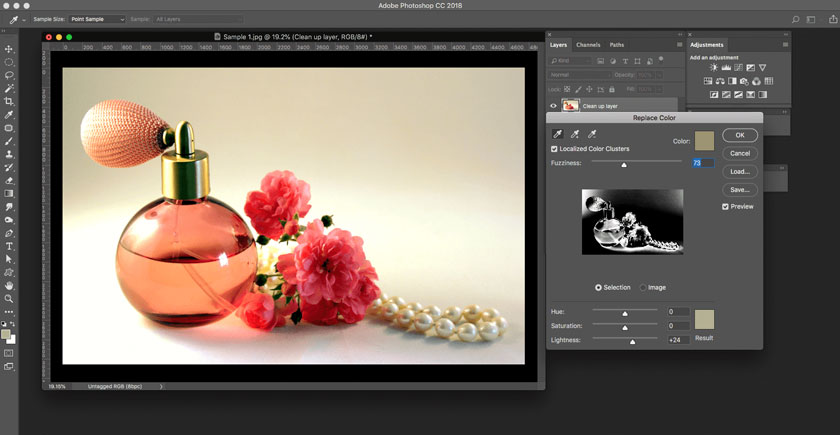
Task: Switch to the Channels tab
Action: point(588,45)
